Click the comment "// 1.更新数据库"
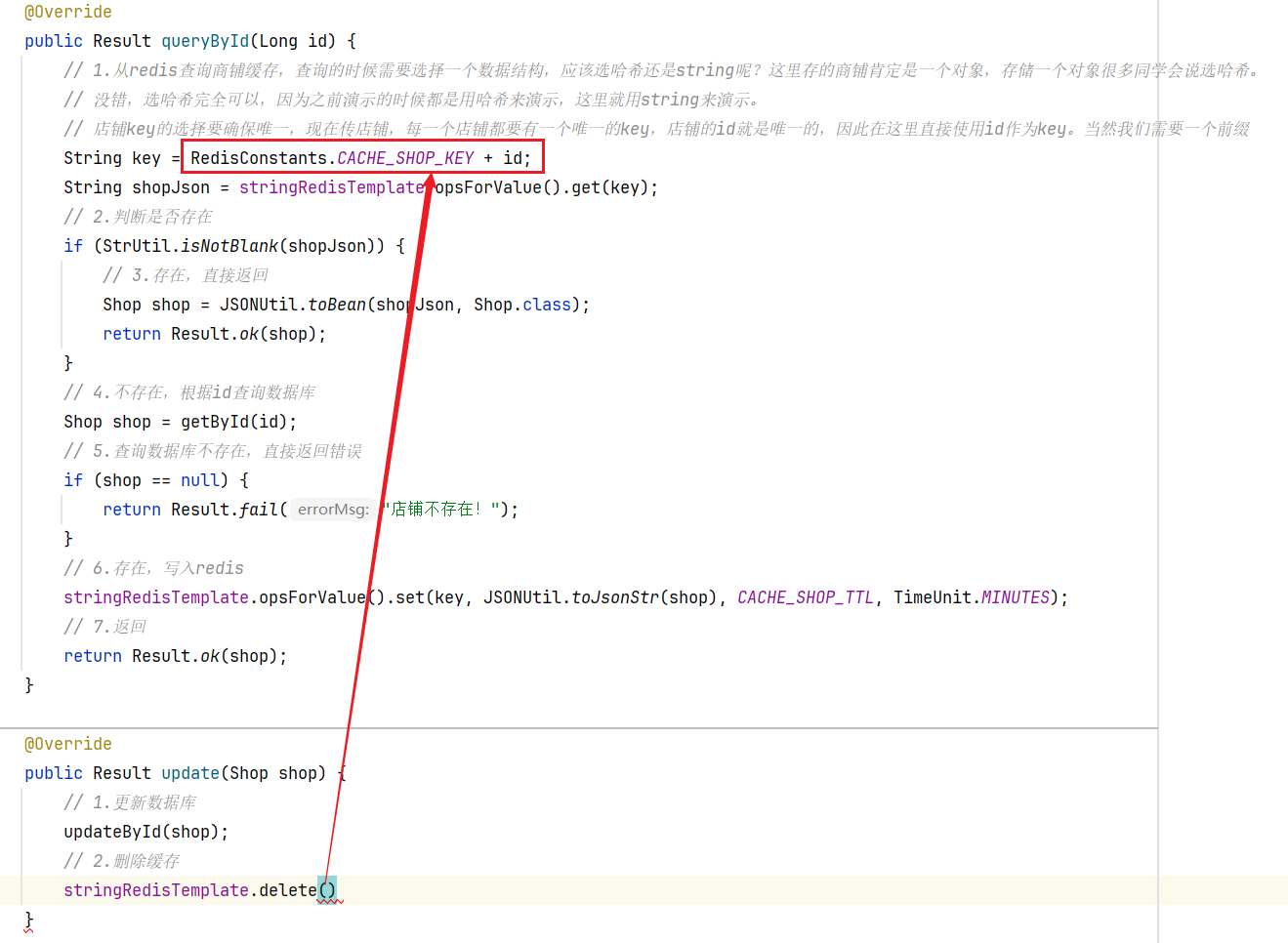 point(130,802)
